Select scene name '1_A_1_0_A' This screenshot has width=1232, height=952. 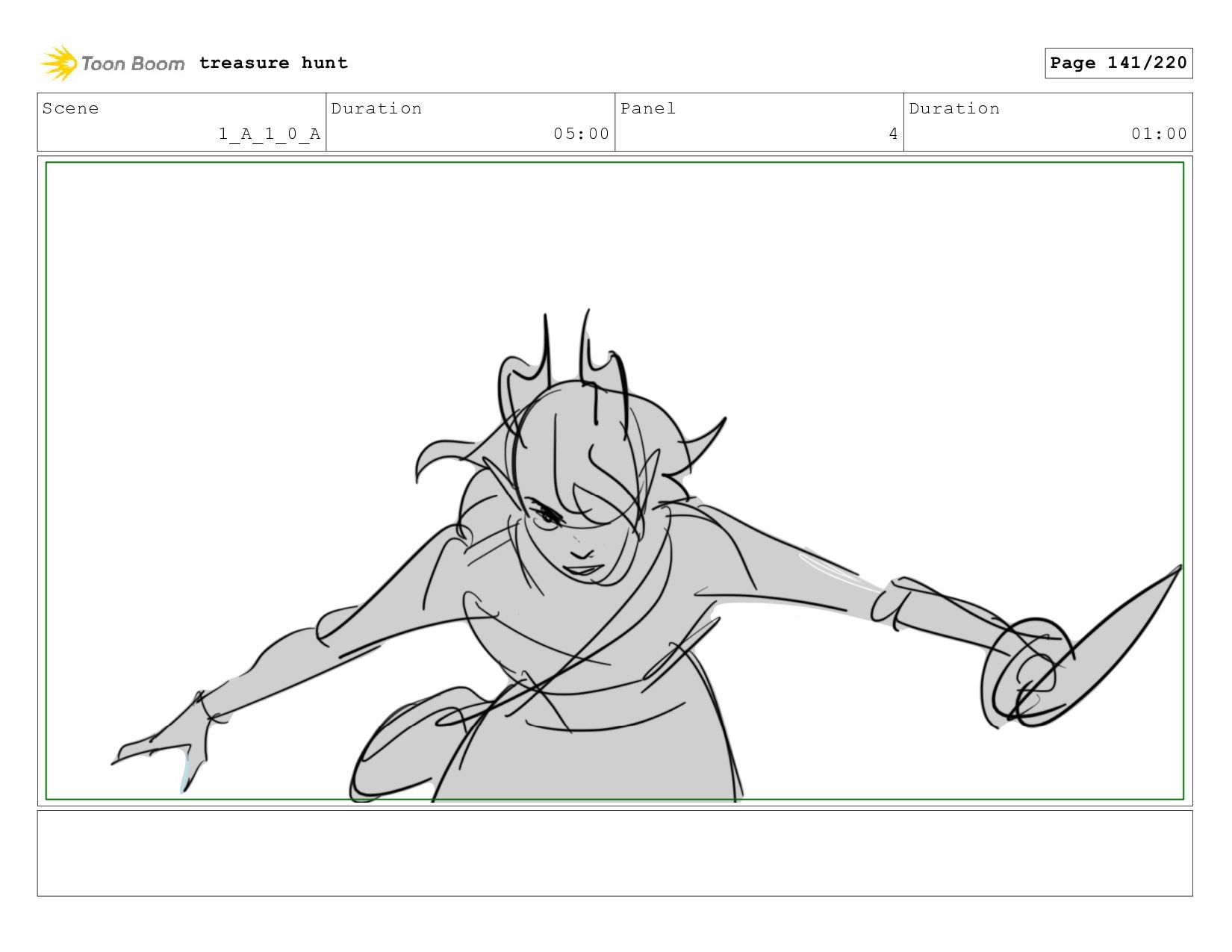(x=270, y=134)
